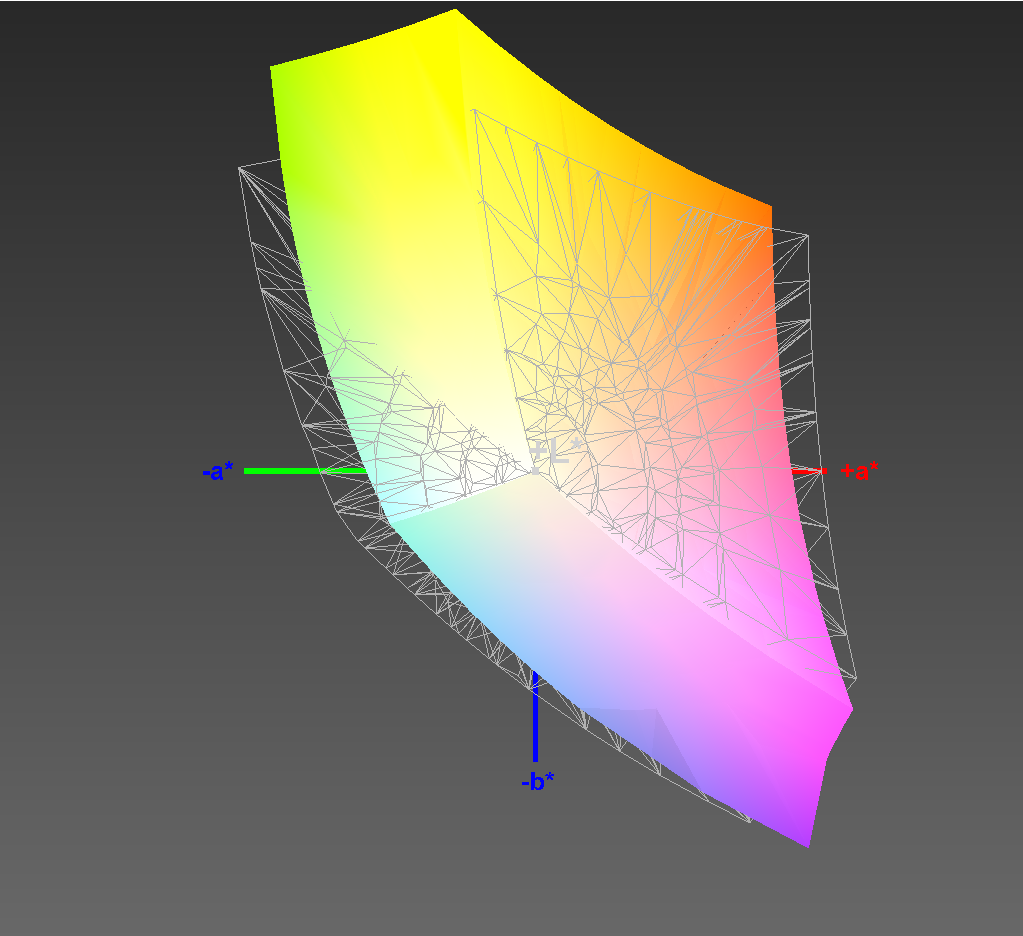Click the -a* axis label
The image size is (1023, 936).
coord(218,471)
